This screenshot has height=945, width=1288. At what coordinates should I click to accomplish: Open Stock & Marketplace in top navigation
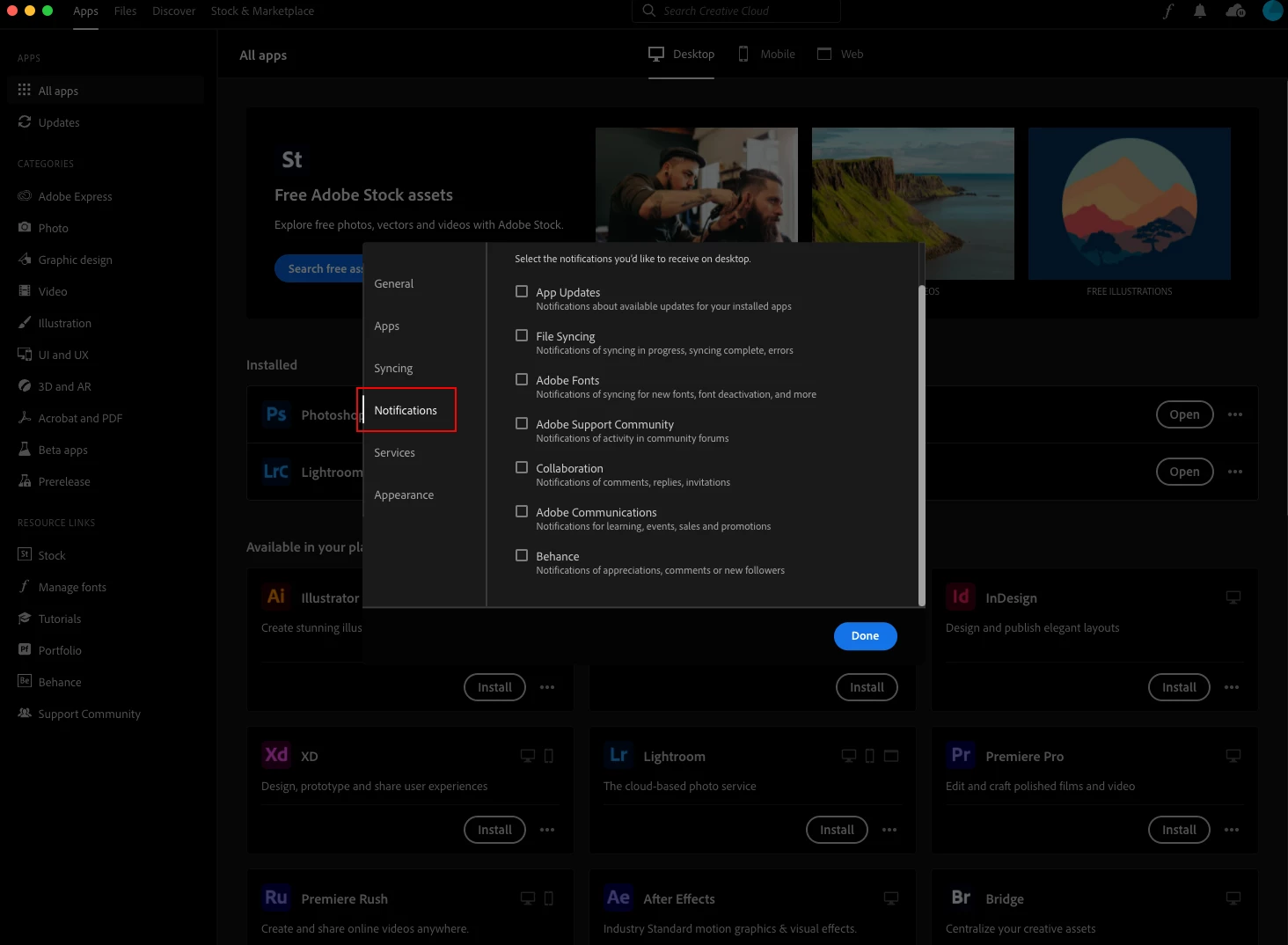262,11
